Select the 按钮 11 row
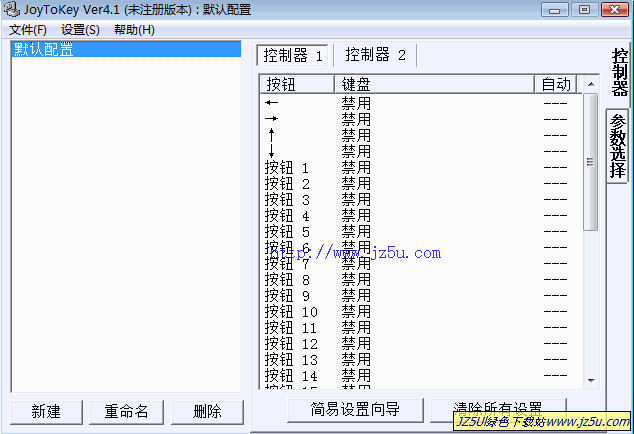This screenshot has height=434, width=634. click(x=421, y=327)
